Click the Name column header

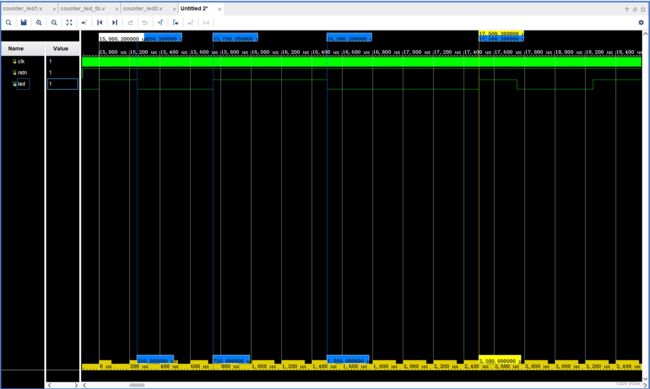tap(23, 49)
